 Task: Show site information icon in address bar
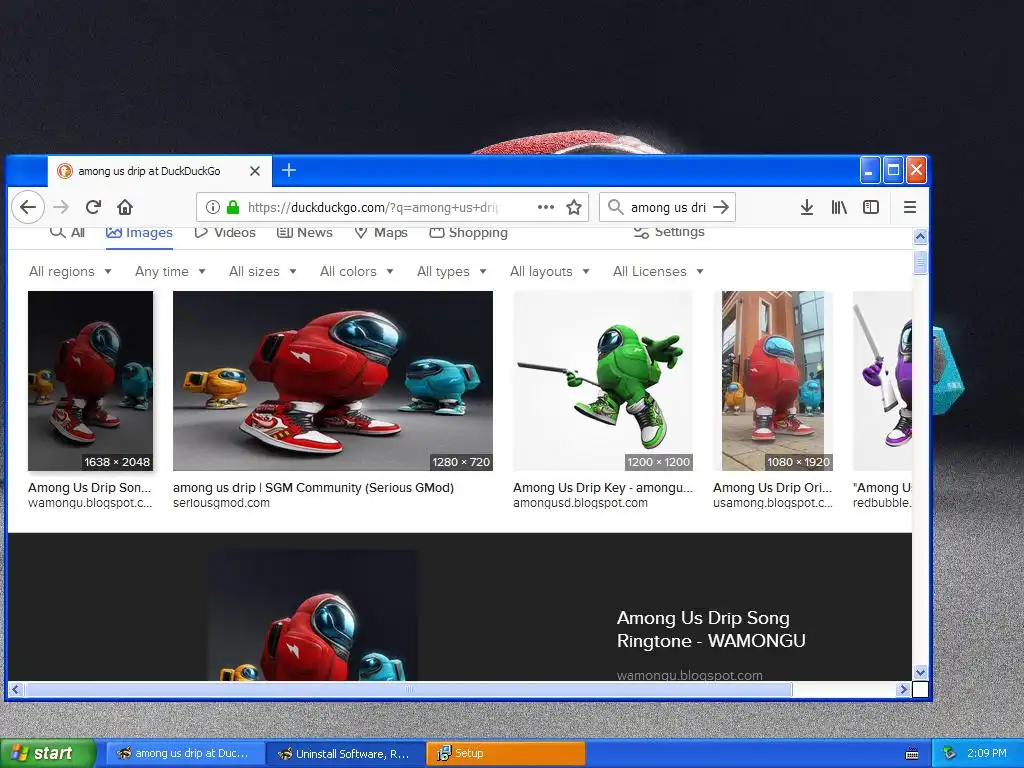coord(212,207)
